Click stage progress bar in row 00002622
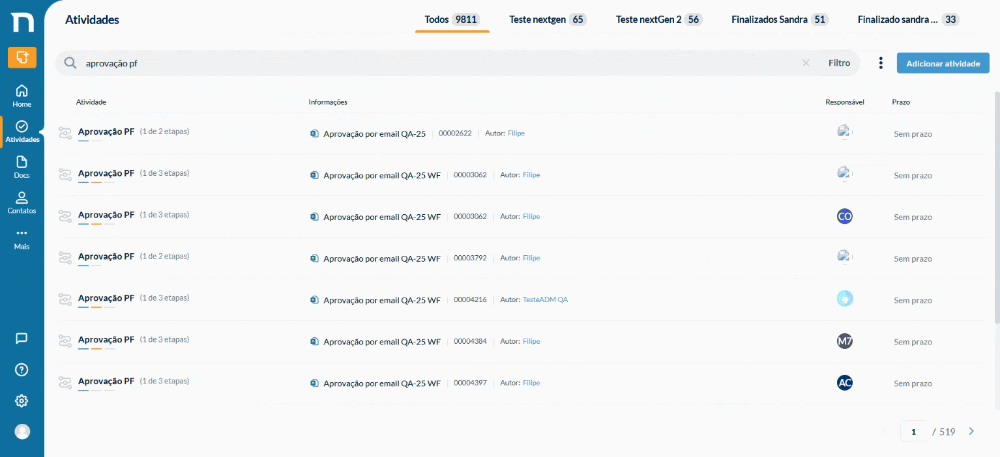 [90, 141]
